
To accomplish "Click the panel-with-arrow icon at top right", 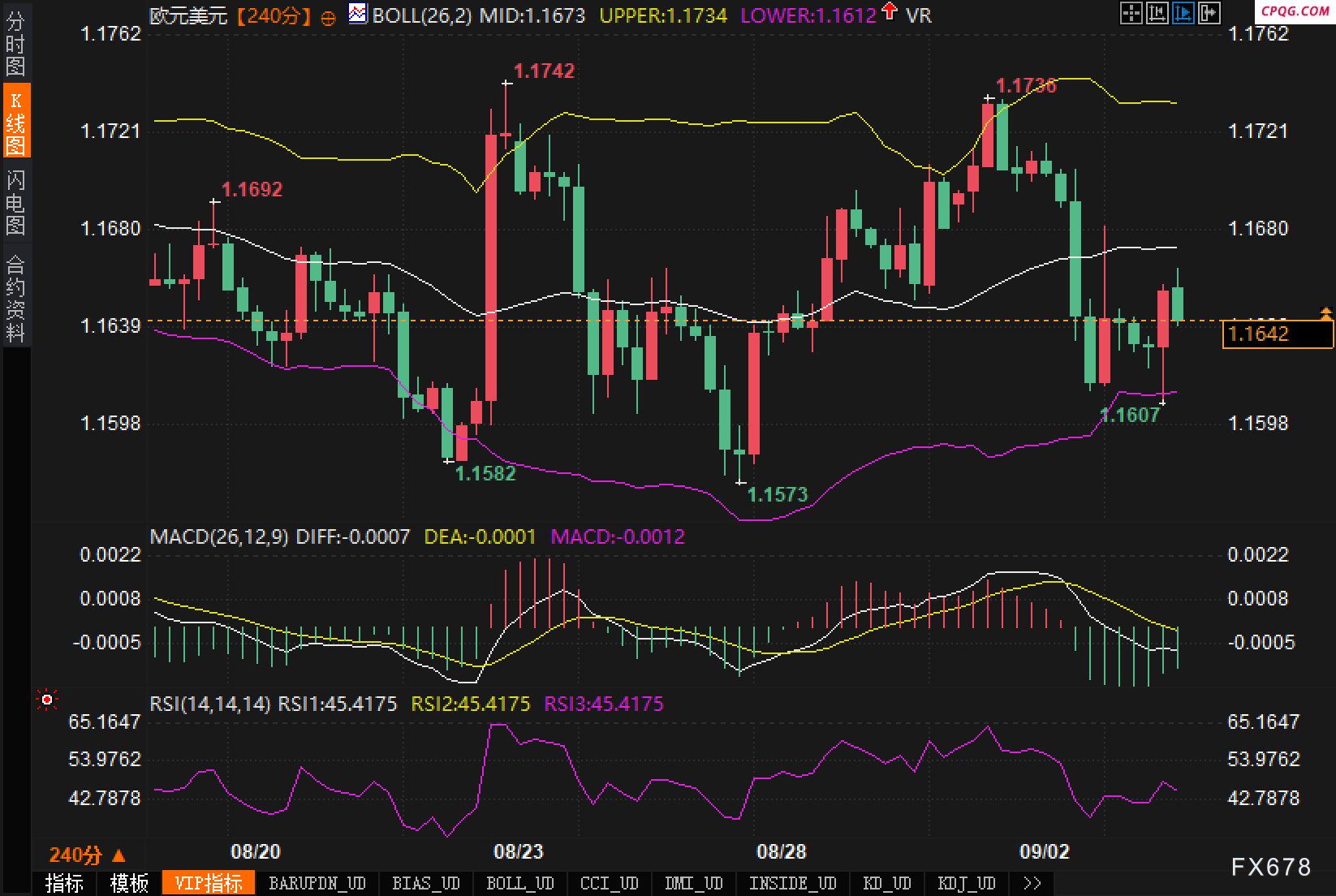I will tap(1209, 12).
